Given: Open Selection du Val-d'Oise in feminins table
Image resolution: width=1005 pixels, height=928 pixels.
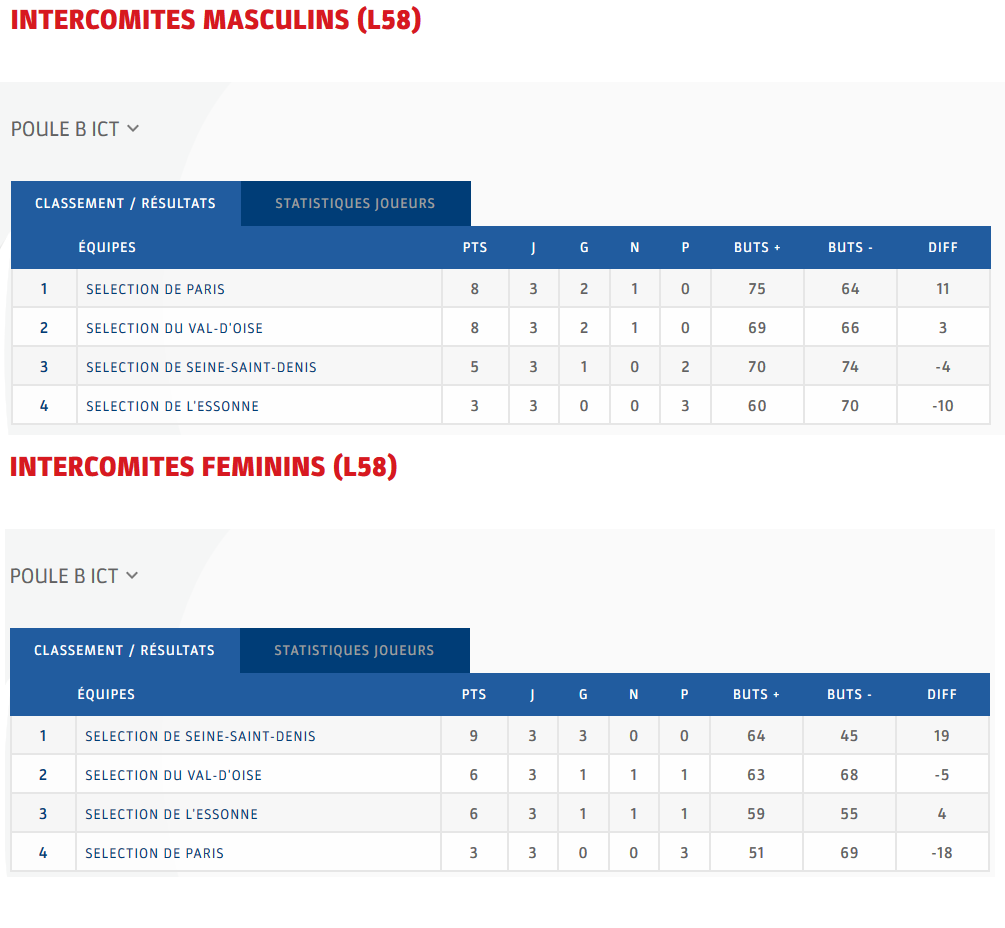Looking at the screenshot, I should point(174,775).
